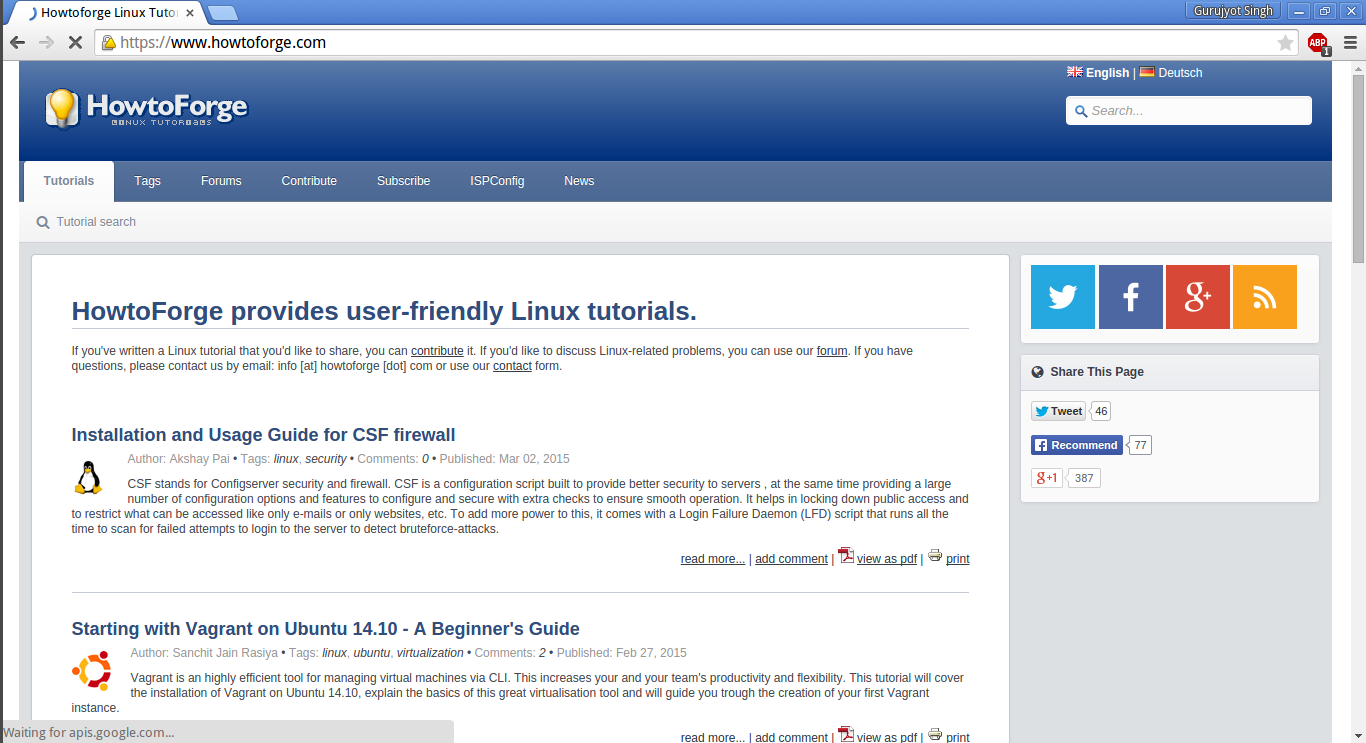
Task: Open the RSS feed tile
Action: (x=1265, y=297)
